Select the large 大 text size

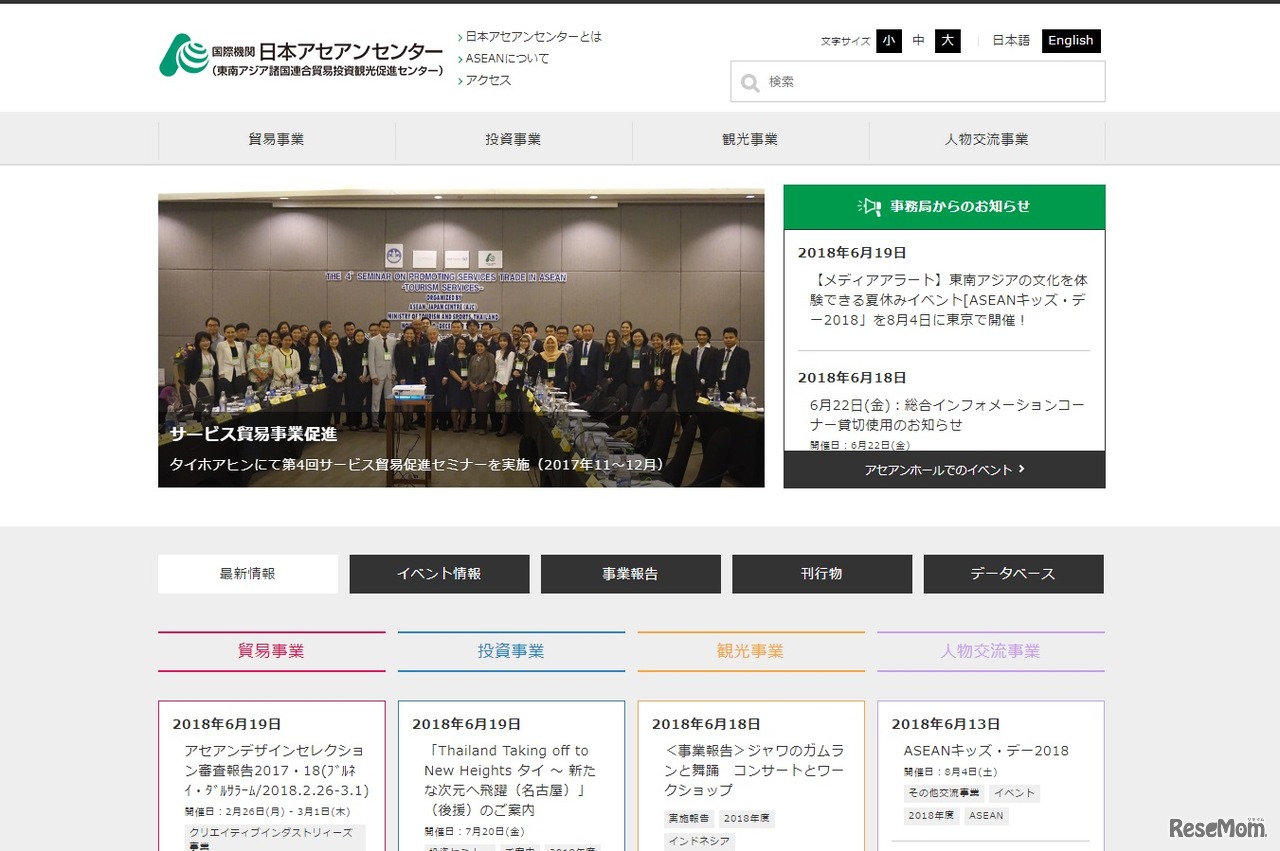[947, 41]
